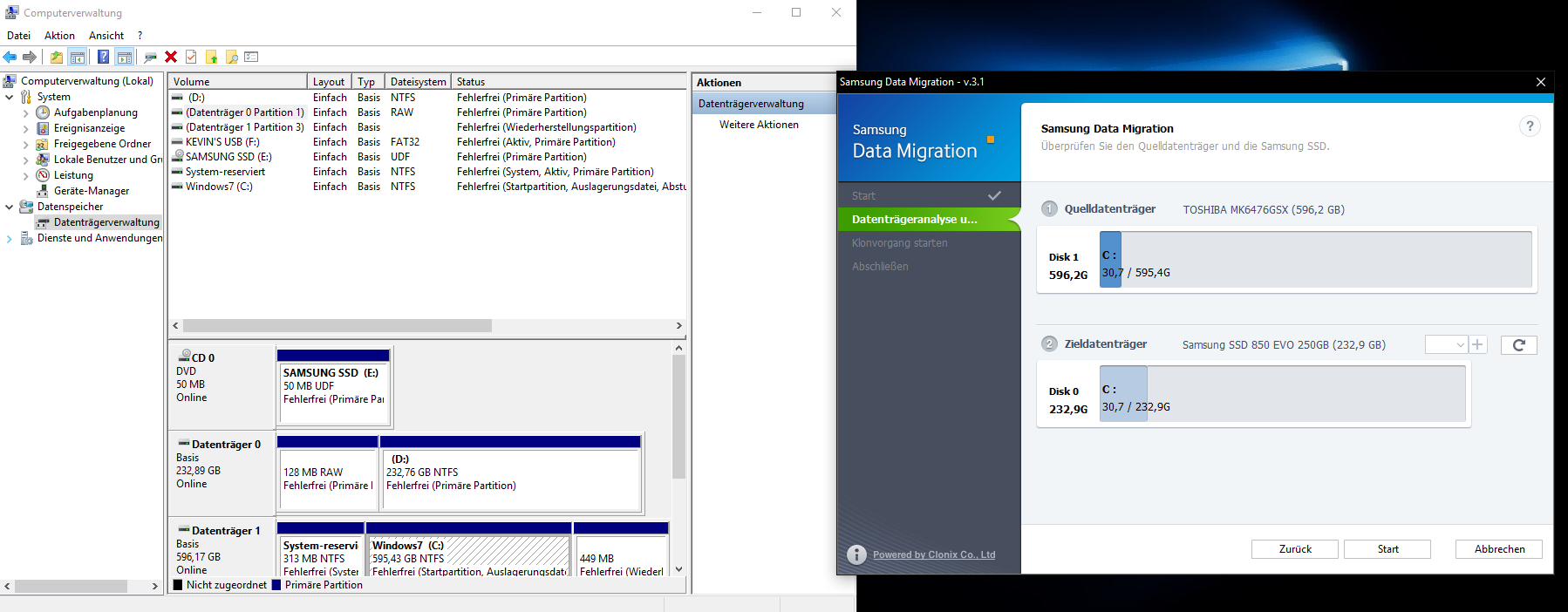This screenshot has width=1568, height=612.
Task: Click the C: partition bar on Quelldatenträger Disk 1
Action: click(x=1110, y=260)
